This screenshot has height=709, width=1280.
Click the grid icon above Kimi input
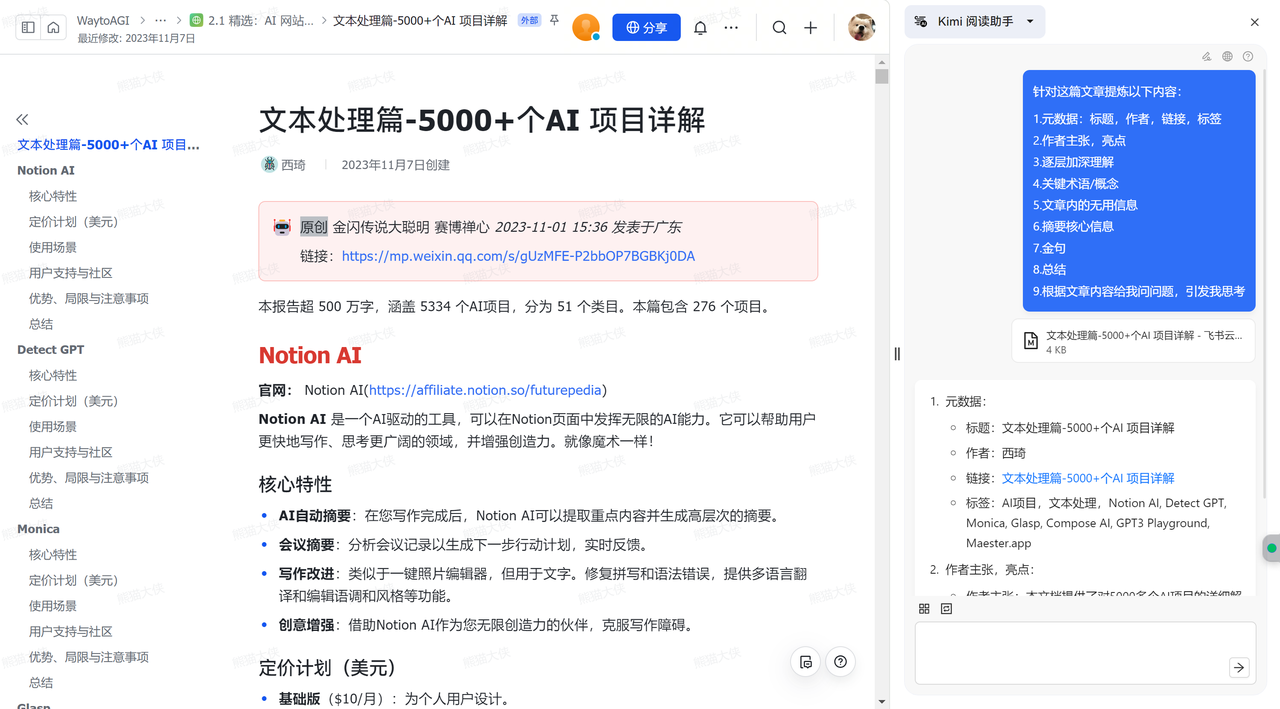(924, 608)
